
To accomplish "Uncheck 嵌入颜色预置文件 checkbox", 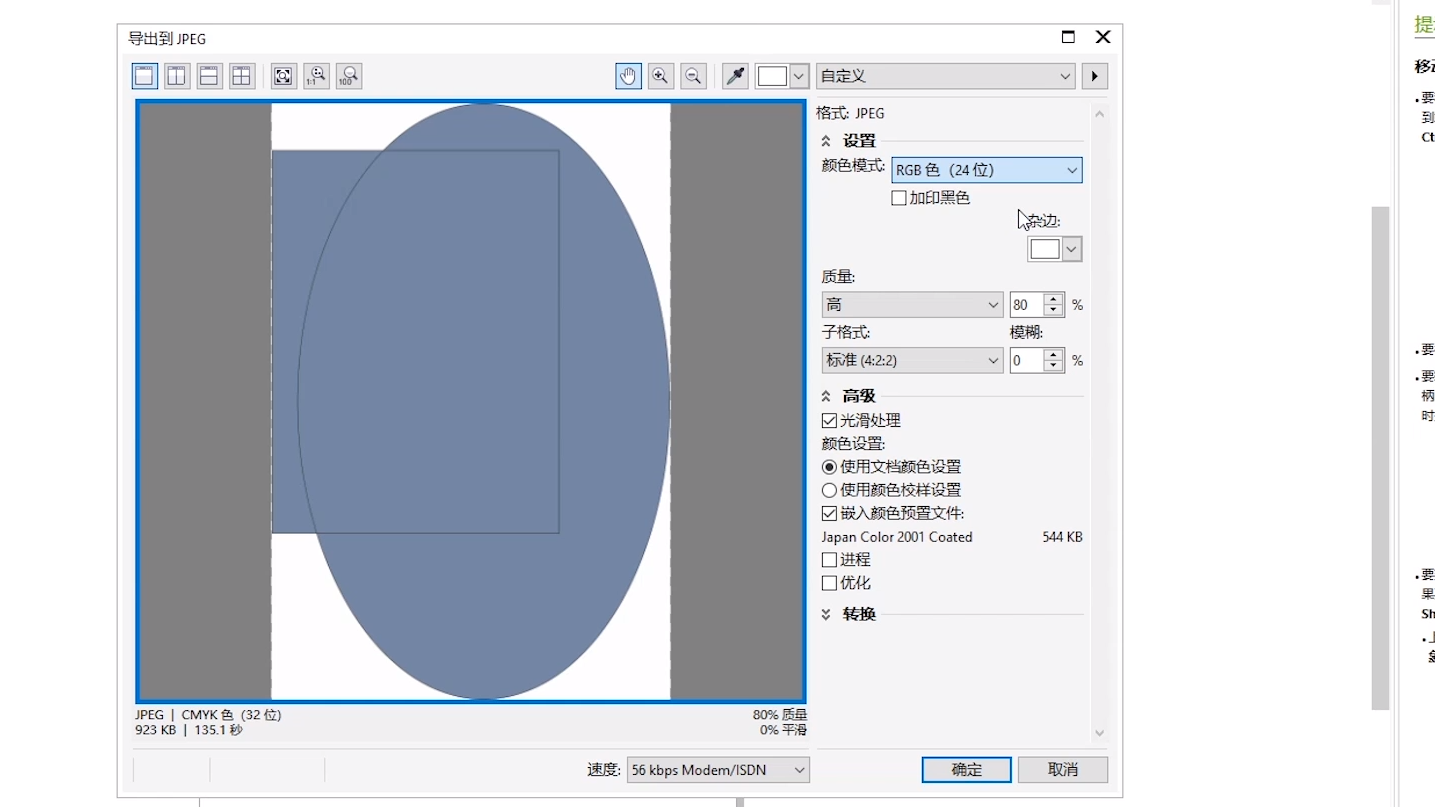I will pos(829,513).
